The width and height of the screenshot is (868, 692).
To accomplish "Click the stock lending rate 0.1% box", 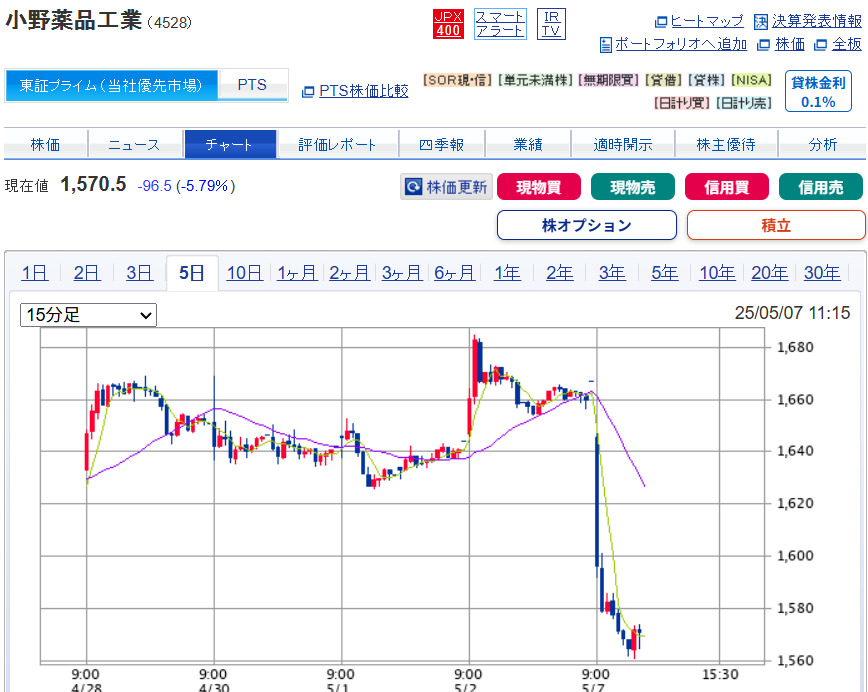I will 818,92.
